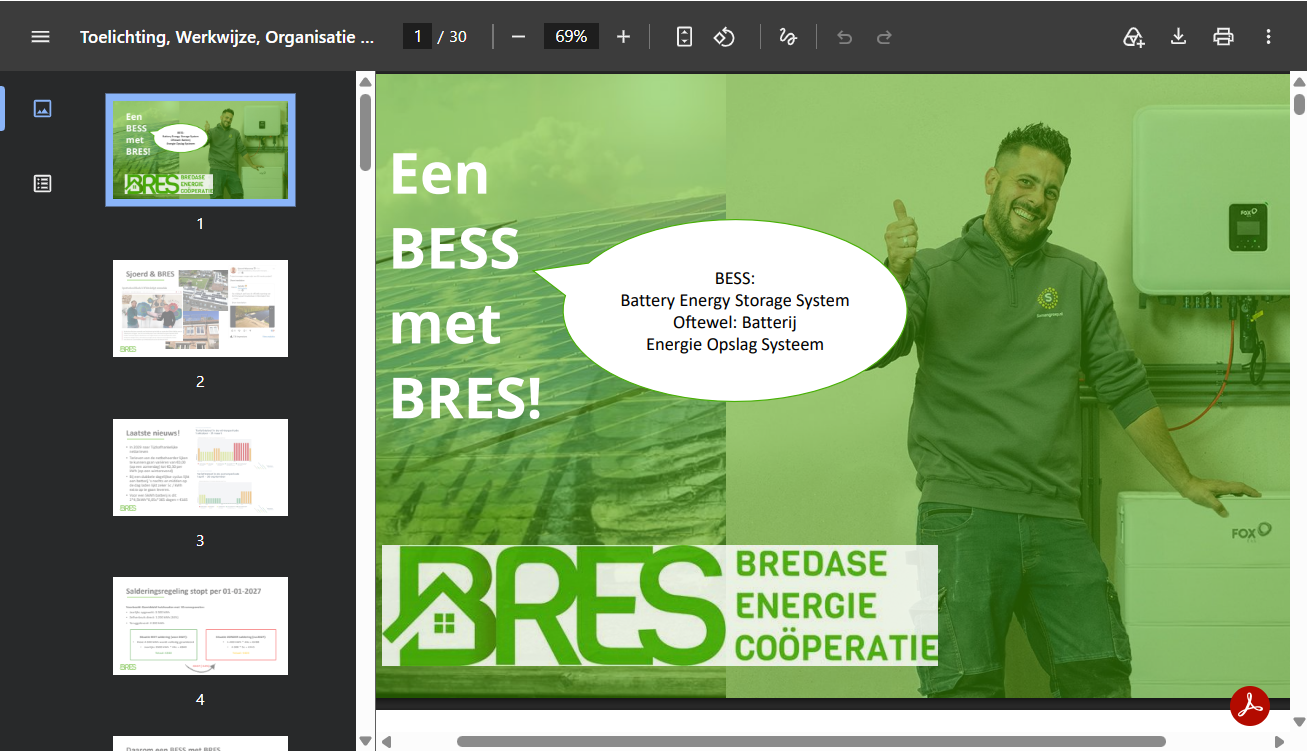Open page 3 thumbnail Laatste nieuws
1312x756 pixels.
200,467
